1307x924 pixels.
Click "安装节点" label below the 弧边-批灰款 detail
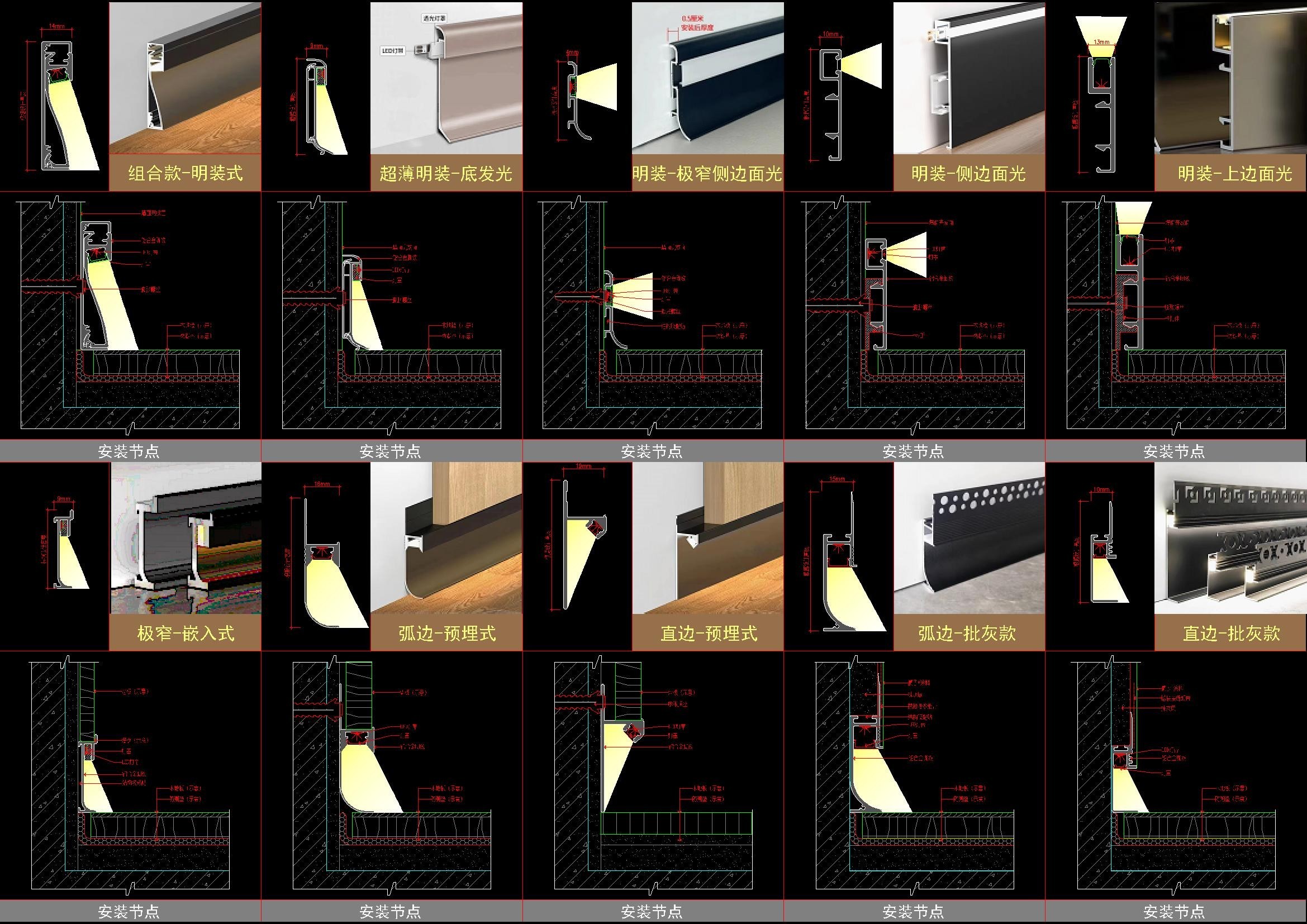click(x=912, y=912)
